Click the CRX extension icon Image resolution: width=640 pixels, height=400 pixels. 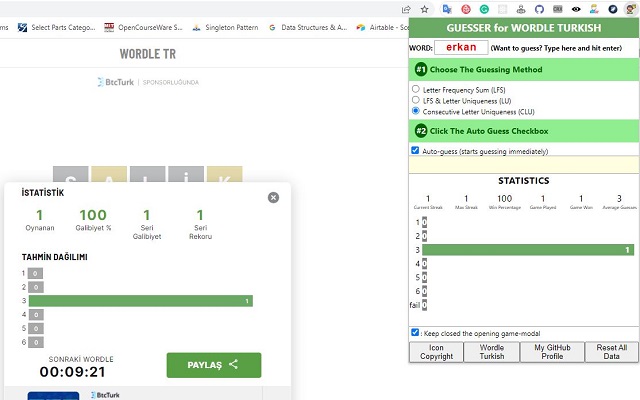pos(558,9)
